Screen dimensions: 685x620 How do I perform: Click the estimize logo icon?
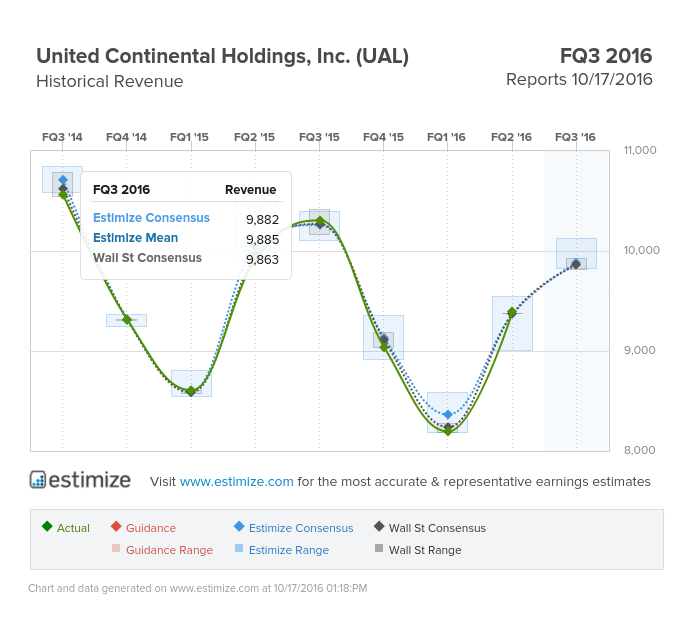pyautogui.click(x=38, y=479)
